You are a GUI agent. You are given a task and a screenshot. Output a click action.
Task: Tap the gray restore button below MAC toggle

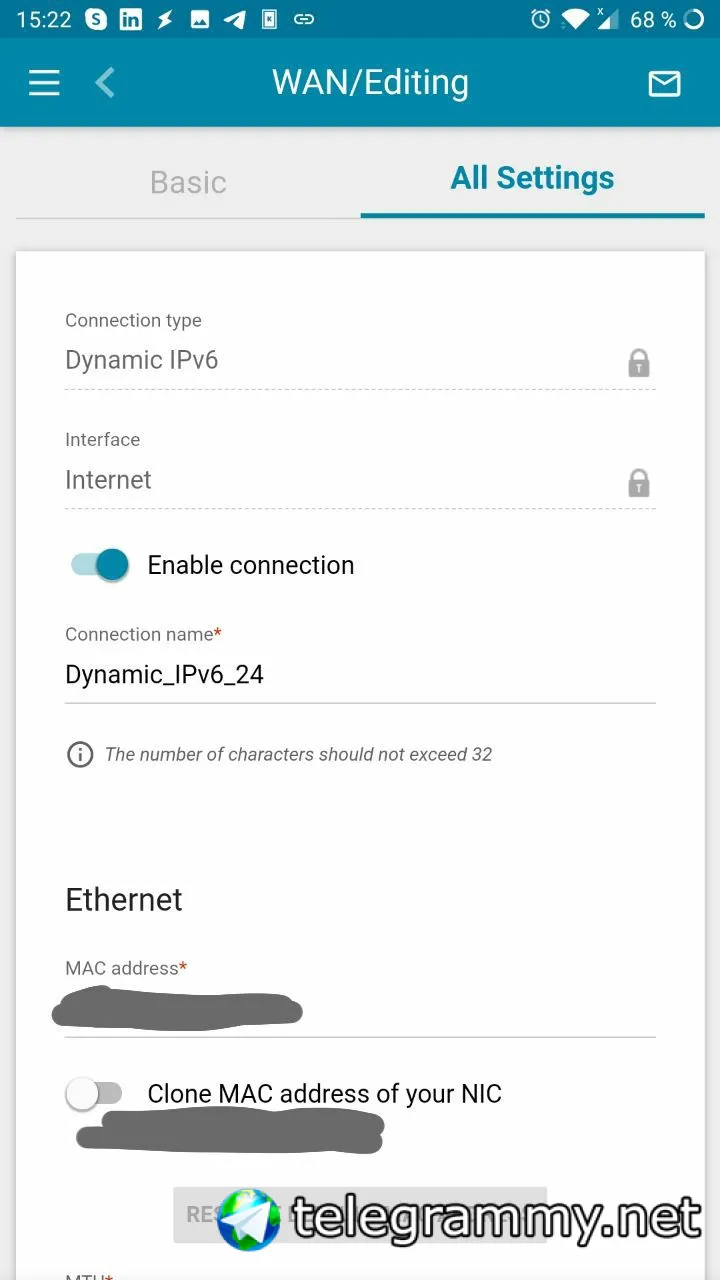(x=360, y=1214)
